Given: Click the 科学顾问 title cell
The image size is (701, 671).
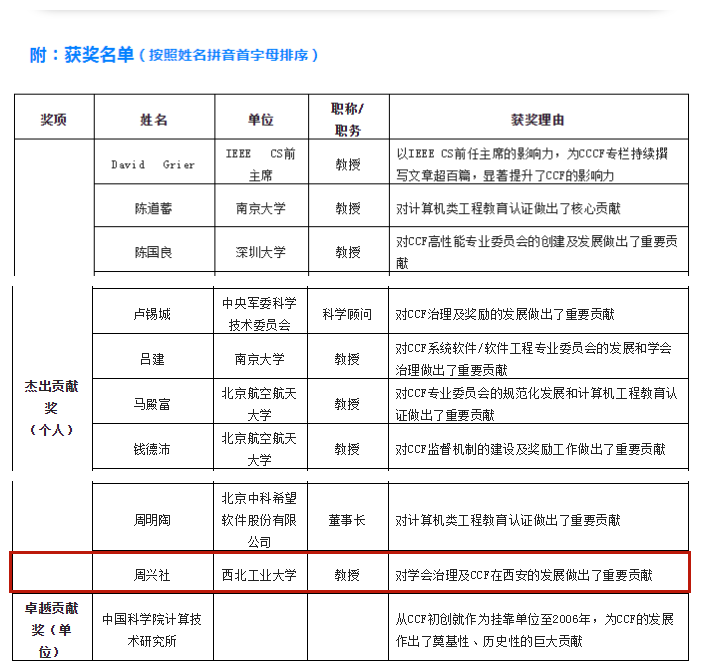Looking at the screenshot, I should 346,314.
